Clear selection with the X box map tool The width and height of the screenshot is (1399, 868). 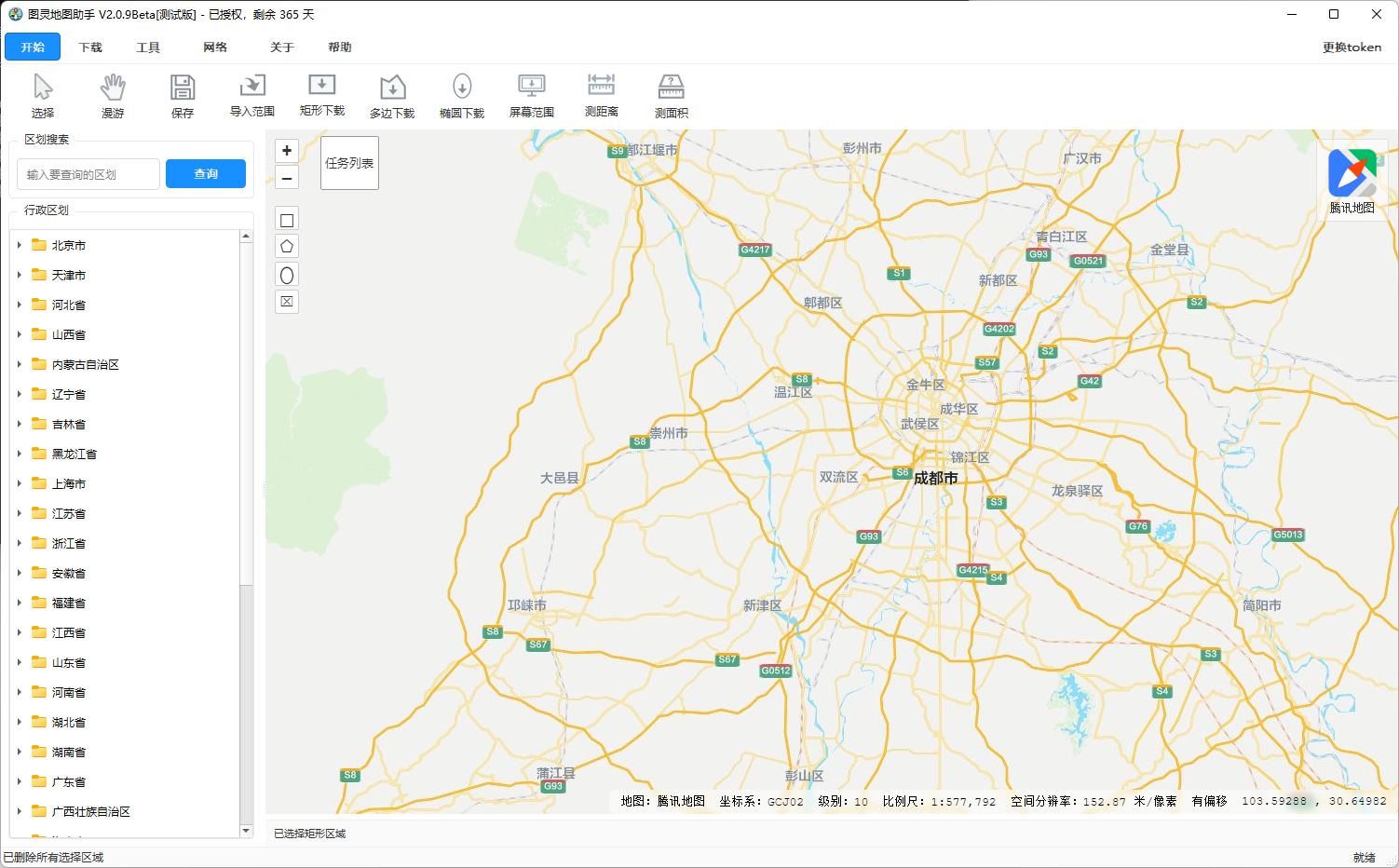(287, 301)
